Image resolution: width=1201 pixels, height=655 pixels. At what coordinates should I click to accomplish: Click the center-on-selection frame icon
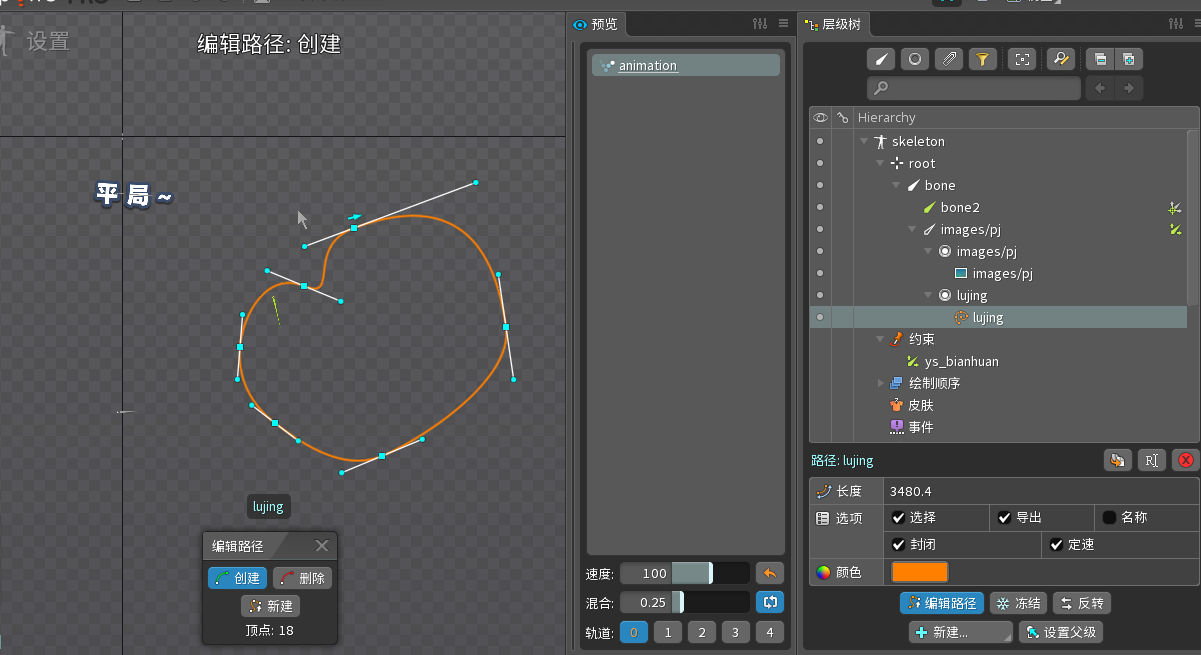(1022, 59)
